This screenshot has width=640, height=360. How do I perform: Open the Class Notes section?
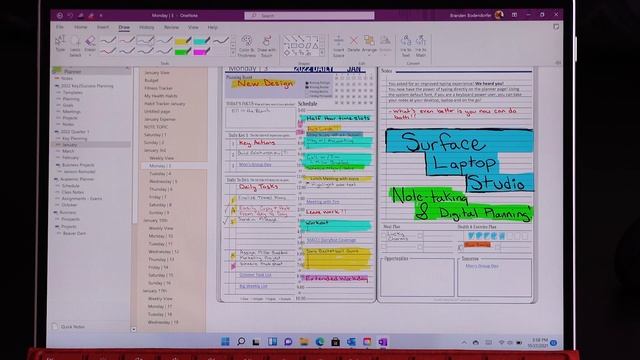tap(72, 192)
